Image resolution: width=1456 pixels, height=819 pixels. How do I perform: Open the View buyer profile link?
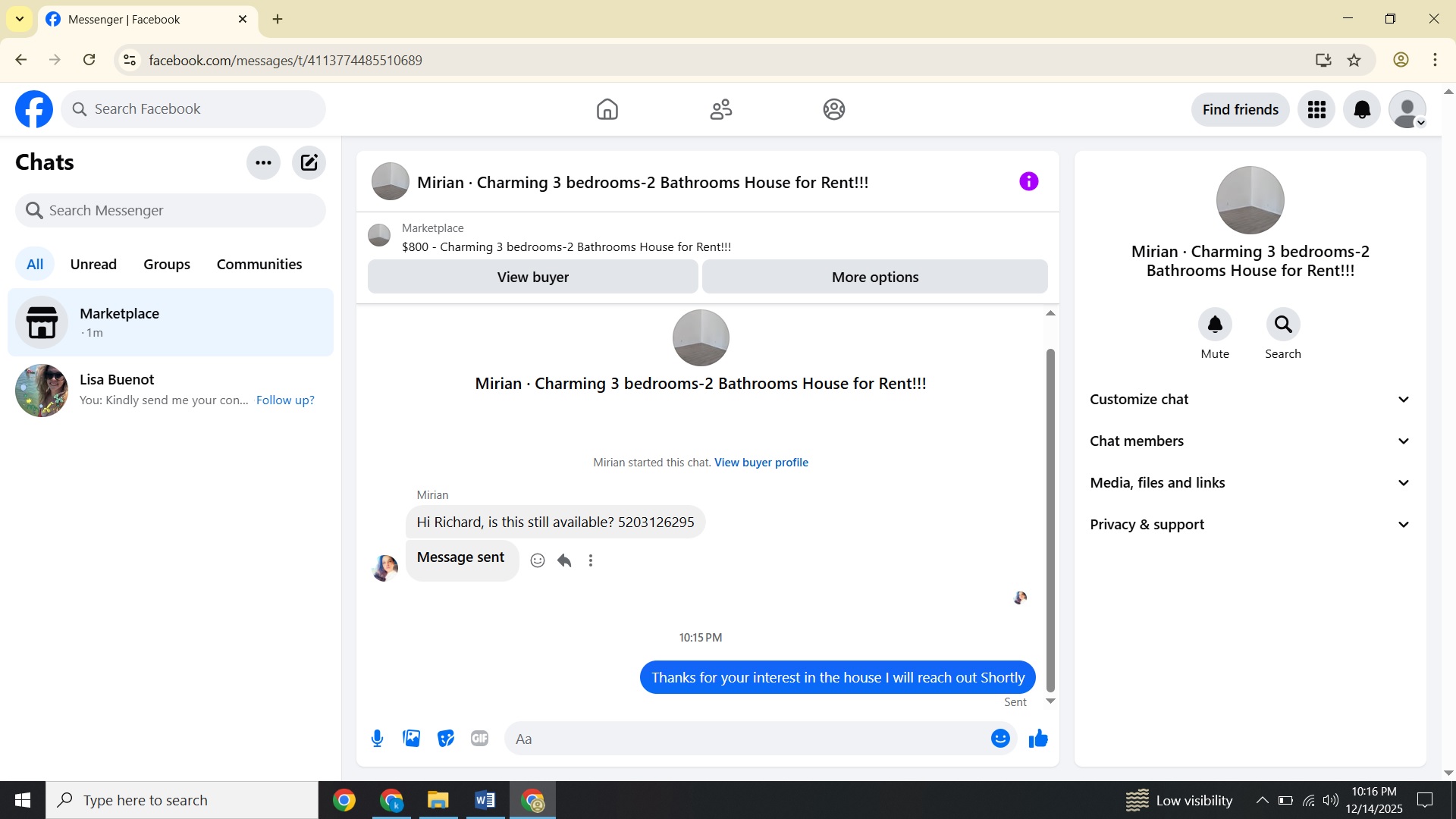pyautogui.click(x=761, y=462)
